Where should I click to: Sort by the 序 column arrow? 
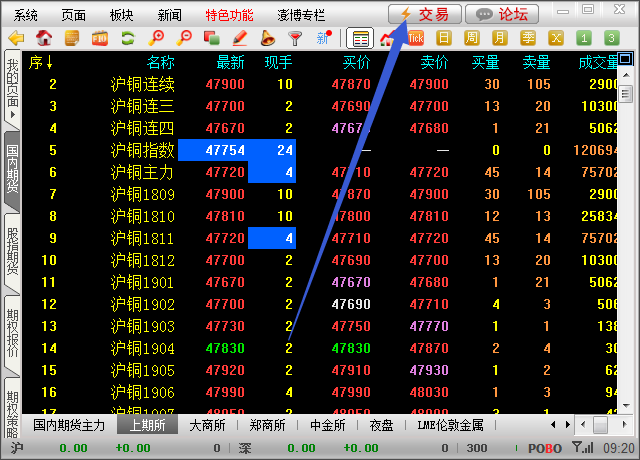[x=49, y=63]
